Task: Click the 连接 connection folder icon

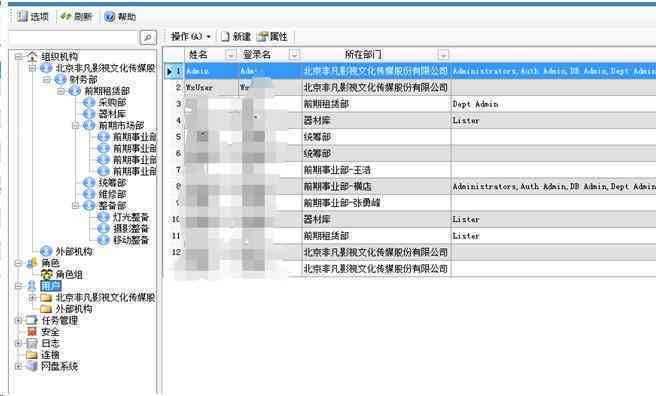Action: tap(32, 355)
